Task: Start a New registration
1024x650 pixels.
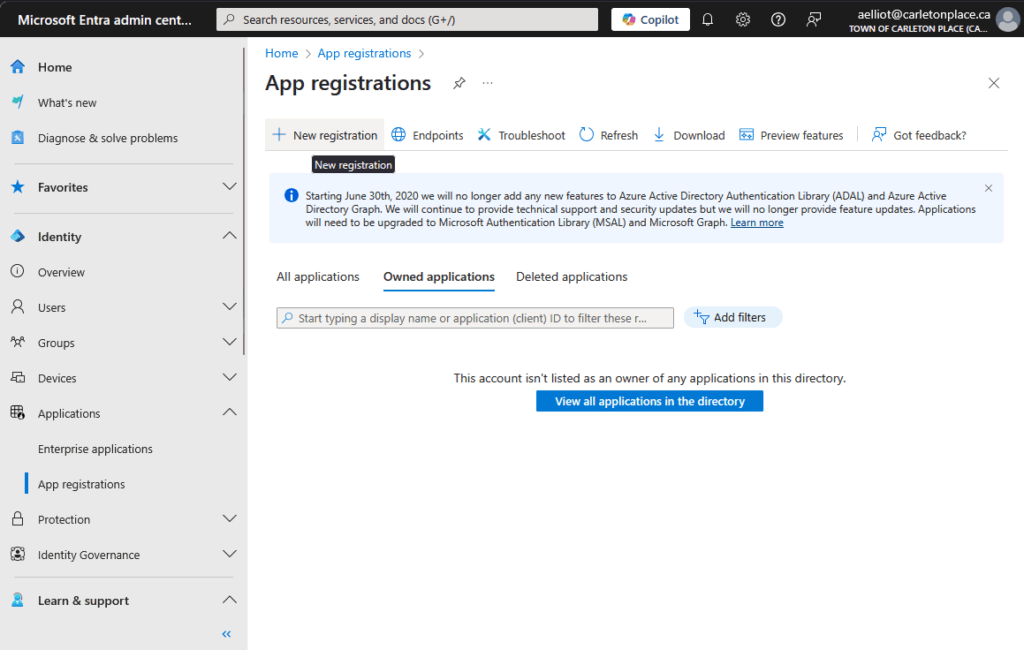Action: [x=324, y=134]
